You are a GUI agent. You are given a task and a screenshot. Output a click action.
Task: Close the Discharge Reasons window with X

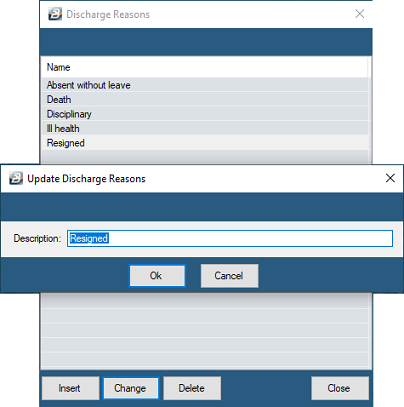click(x=359, y=14)
